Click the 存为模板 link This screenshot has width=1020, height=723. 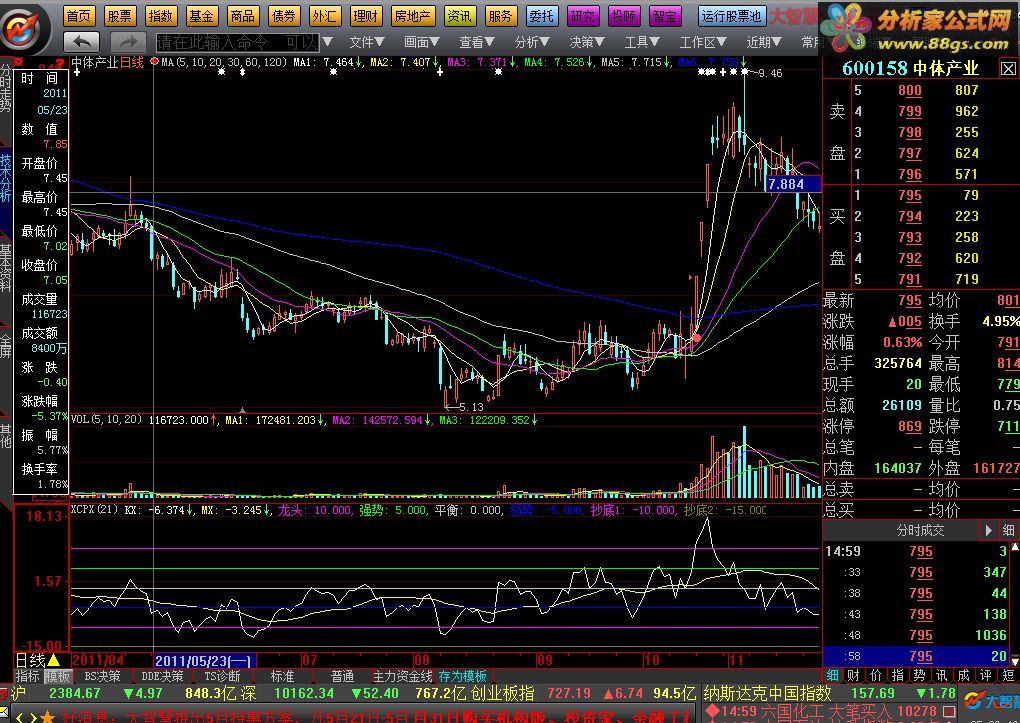pos(463,677)
